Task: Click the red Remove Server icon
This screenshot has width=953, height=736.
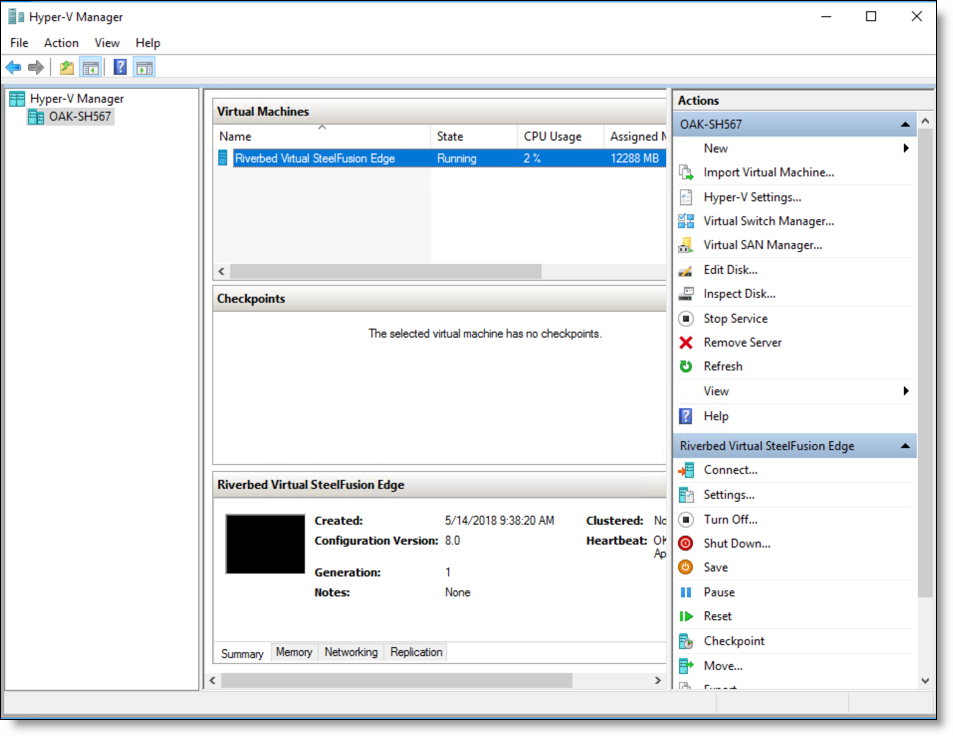Action: tap(686, 343)
